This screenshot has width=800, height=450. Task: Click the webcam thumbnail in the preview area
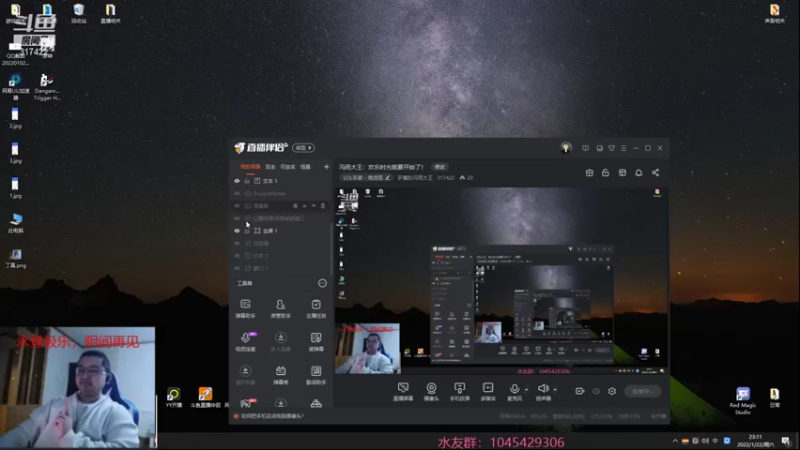368,348
